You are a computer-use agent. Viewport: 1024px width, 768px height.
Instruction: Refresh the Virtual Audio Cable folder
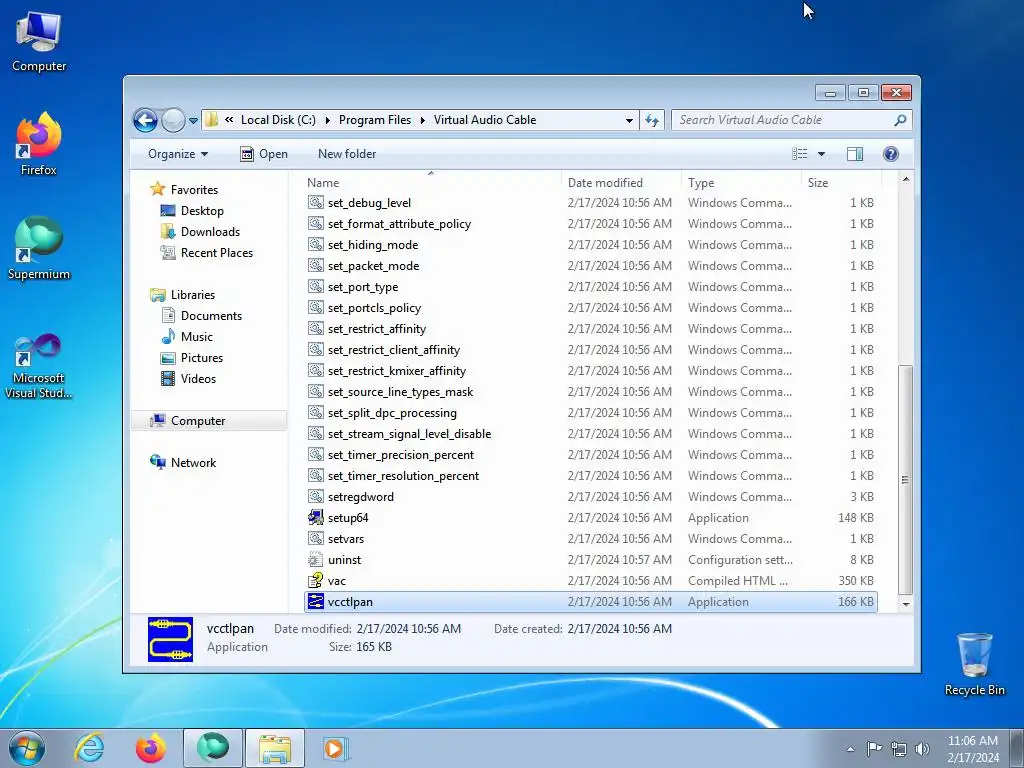(652, 120)
